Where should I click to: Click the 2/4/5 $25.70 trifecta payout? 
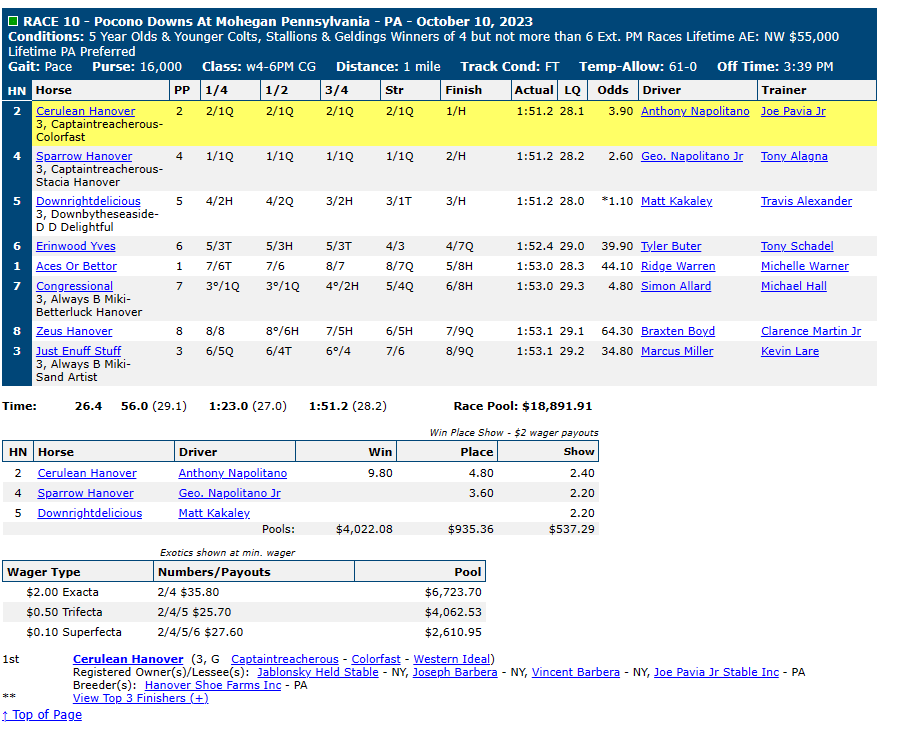click(194, 612)
